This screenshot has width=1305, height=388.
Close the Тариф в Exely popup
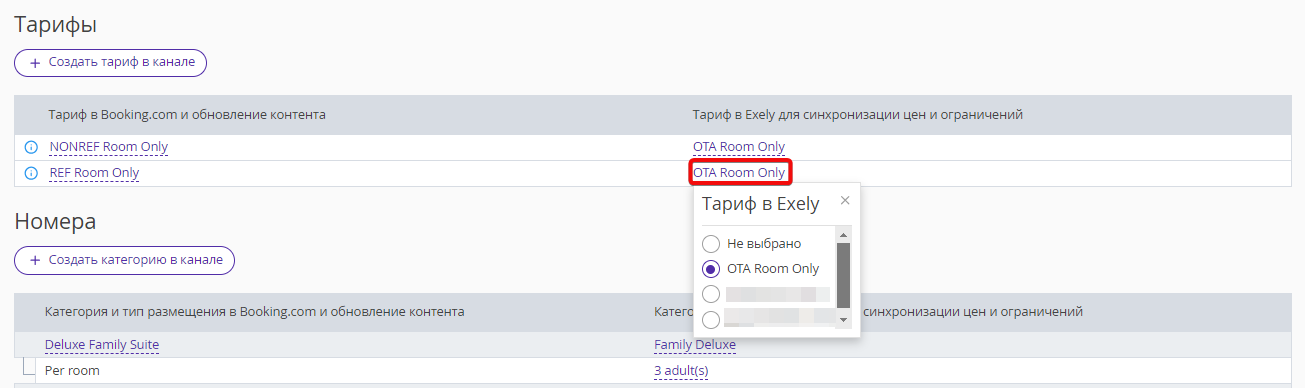845,200
